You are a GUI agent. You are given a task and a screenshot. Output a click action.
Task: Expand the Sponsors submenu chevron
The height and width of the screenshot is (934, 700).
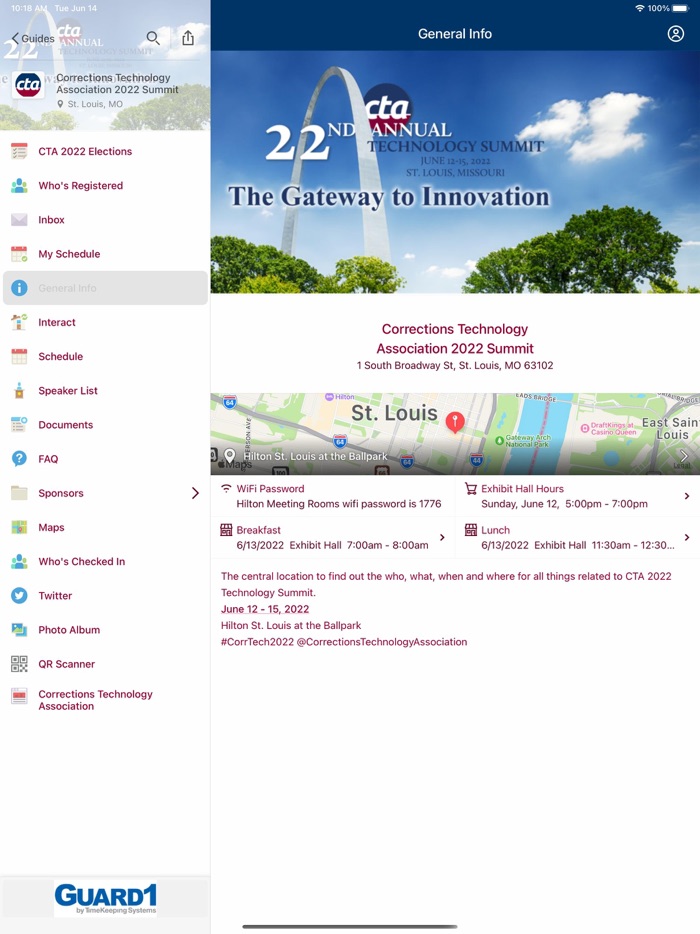coord(195,493)
